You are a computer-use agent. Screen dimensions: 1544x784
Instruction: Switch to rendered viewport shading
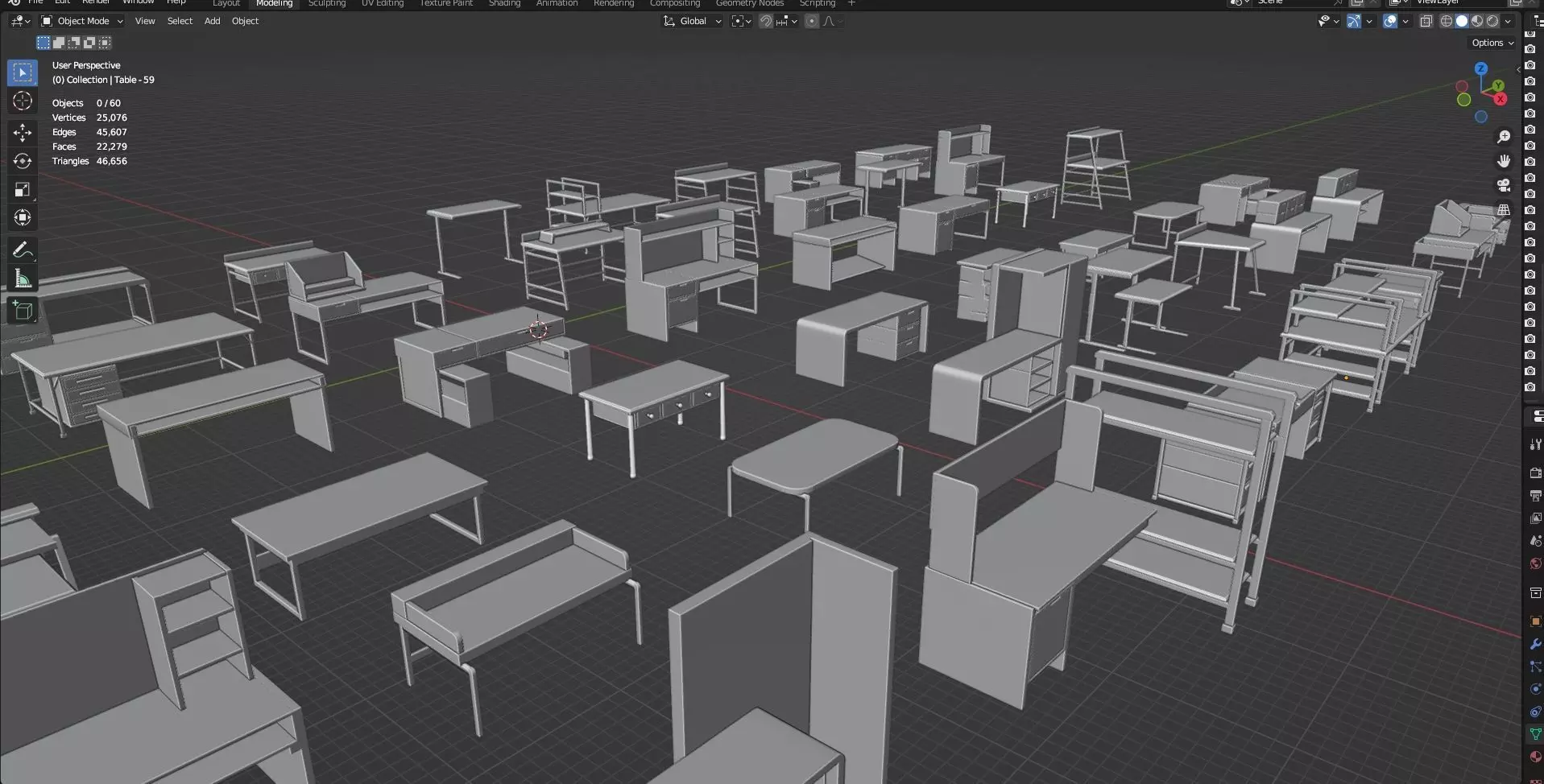[1492, 22]
